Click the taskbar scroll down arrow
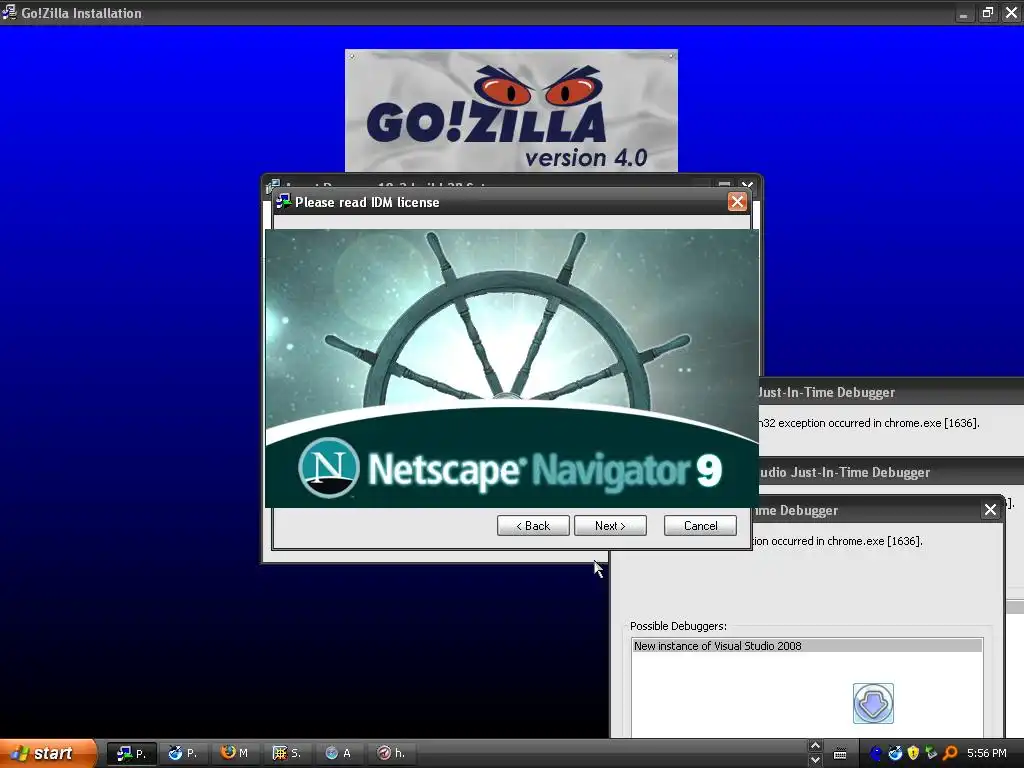The image size is (1024, 768). click(814, 760)
